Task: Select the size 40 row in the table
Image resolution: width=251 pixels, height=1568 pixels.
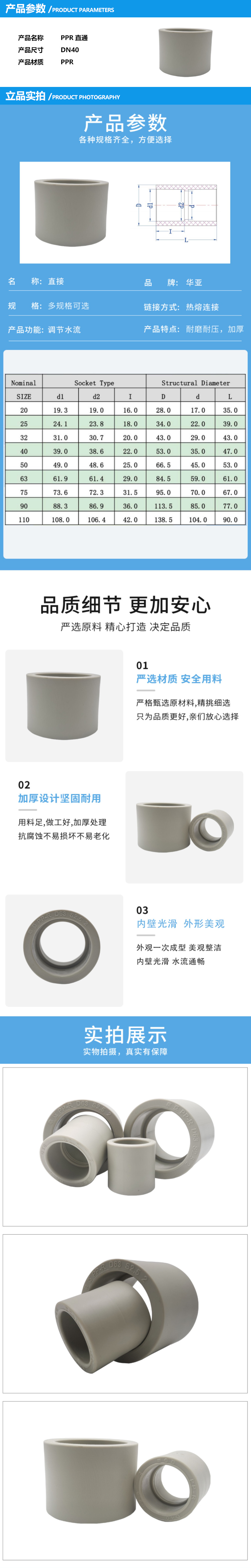Action: [125, 451]
